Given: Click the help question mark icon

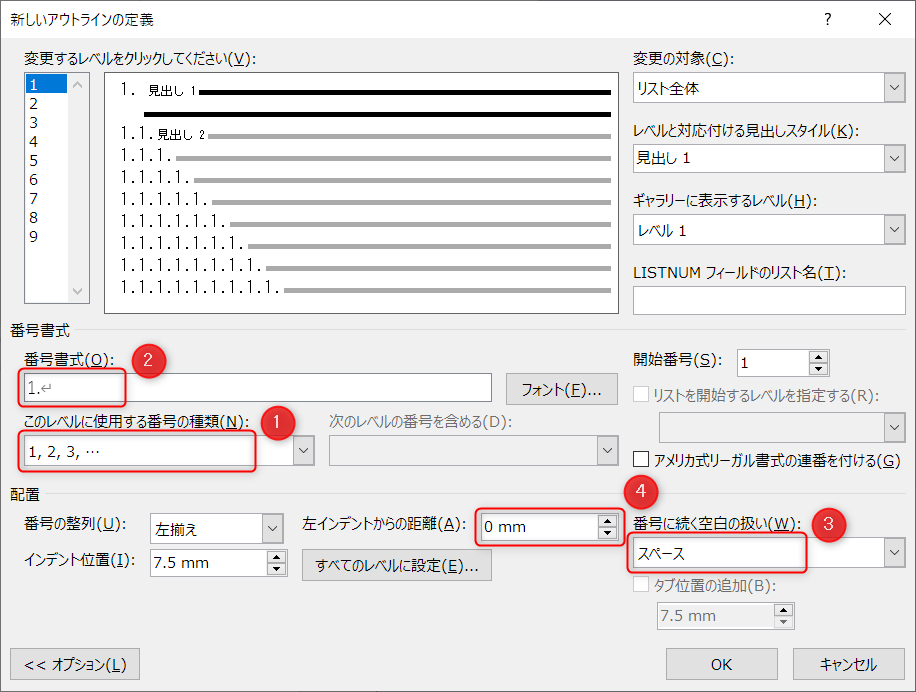Looking at the screenshot, I should (x=827, y=19).
